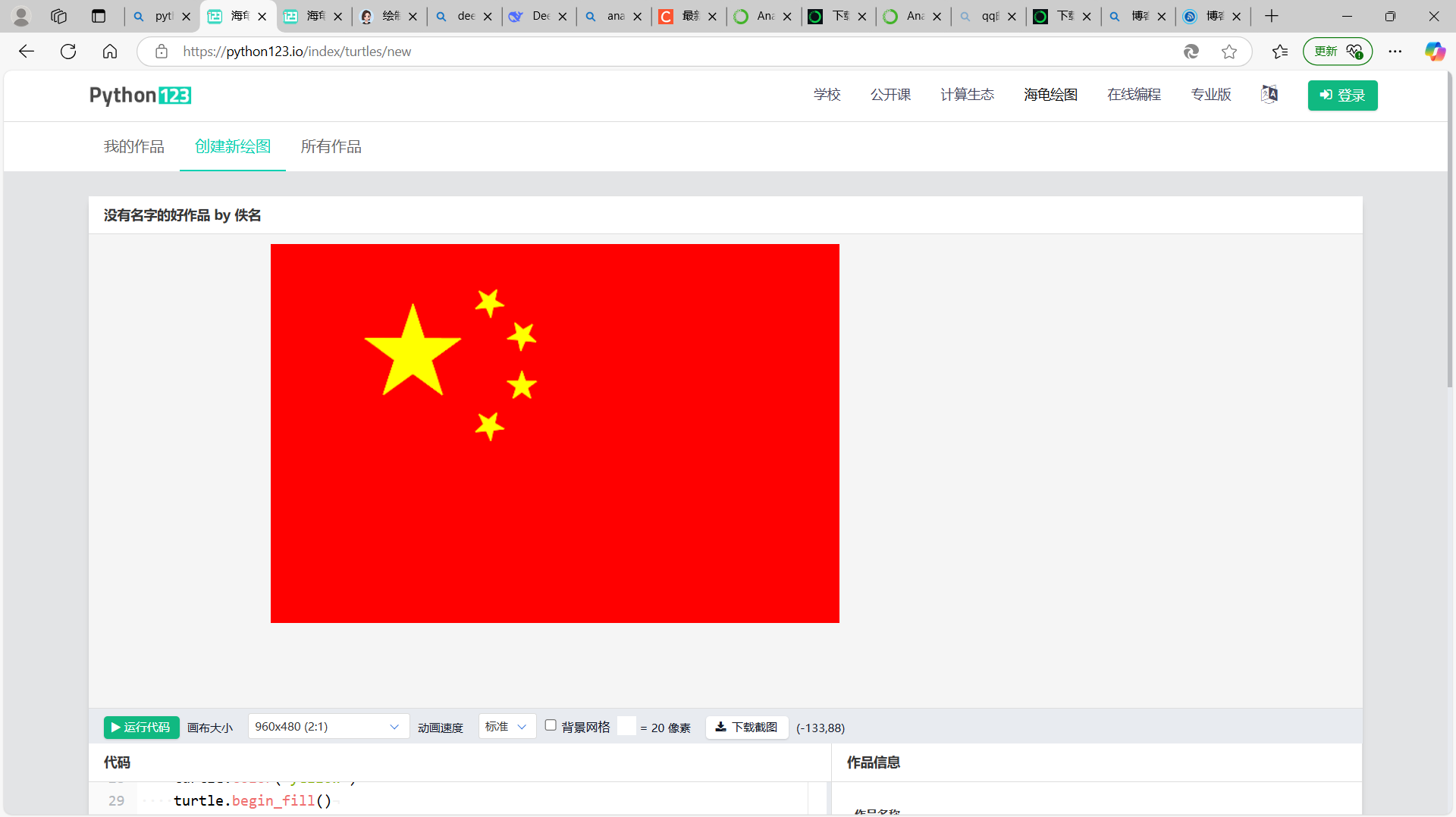Add a new browser tab
The width and height of the screenshot is (1456, 817).
click(x=1272, y=16)
